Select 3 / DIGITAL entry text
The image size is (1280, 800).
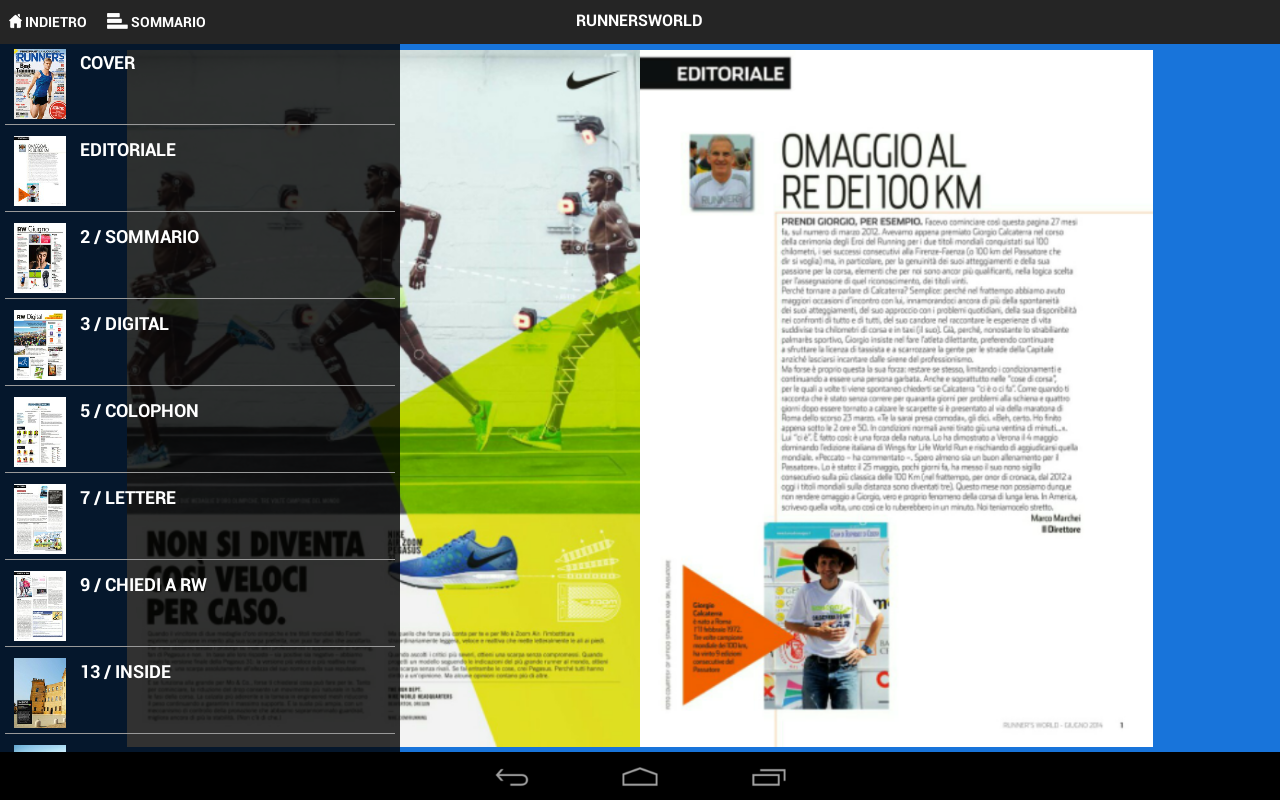click(124, 324)
